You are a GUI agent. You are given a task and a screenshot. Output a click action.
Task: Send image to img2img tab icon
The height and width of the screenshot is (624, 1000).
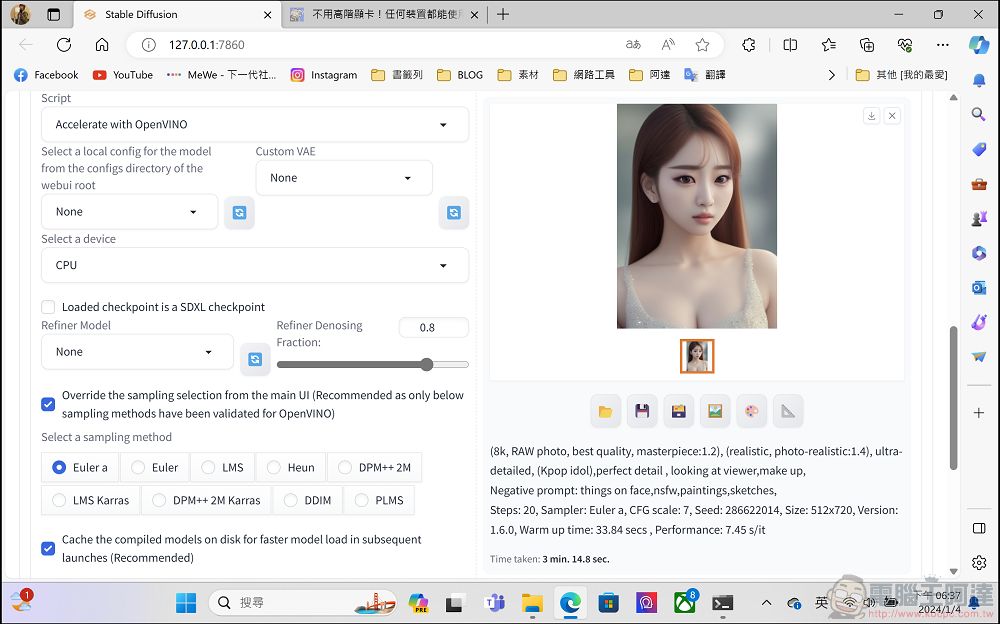(715, 412)
